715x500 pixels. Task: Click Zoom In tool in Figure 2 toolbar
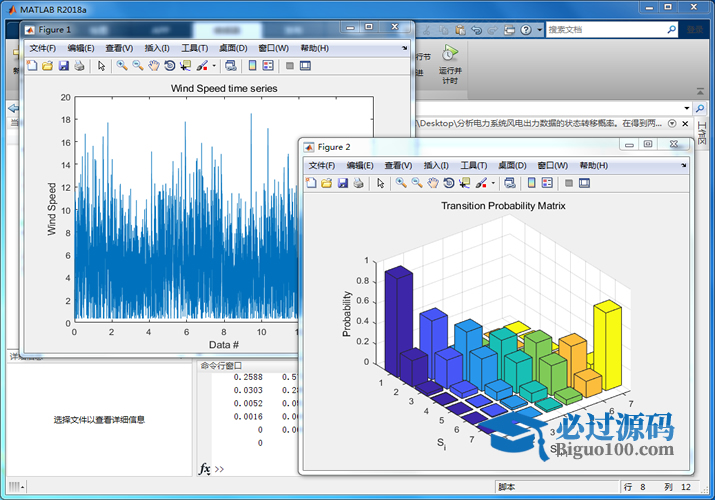(400, 183)
